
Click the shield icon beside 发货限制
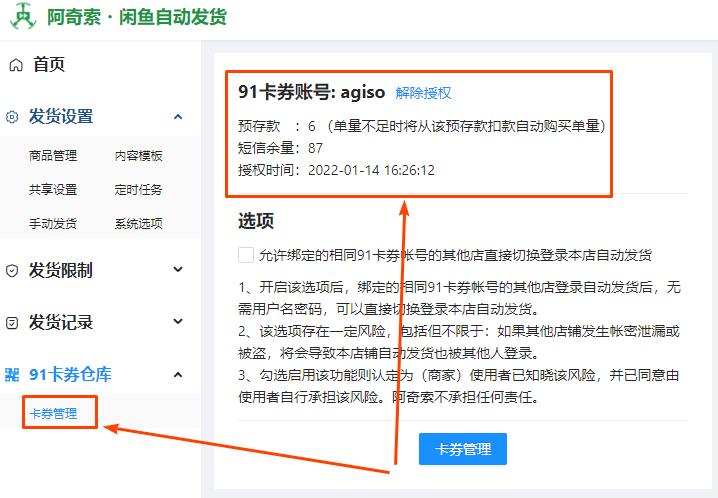pos(12,271)
